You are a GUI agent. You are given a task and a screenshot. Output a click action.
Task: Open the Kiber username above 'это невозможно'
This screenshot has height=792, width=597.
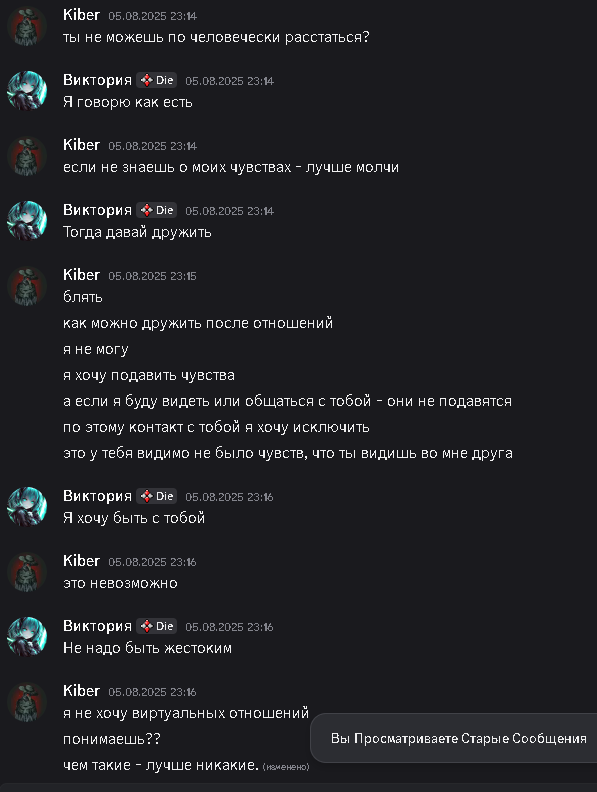point(81,561)
